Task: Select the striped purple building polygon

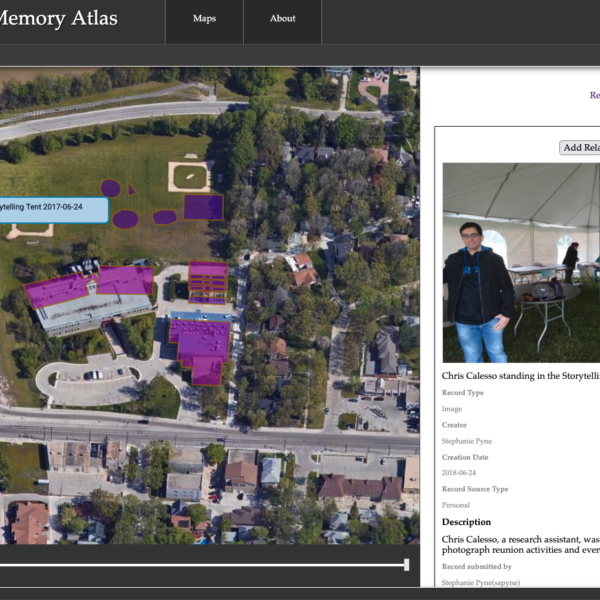Action: pyautogui.click(x=208, y=281)
